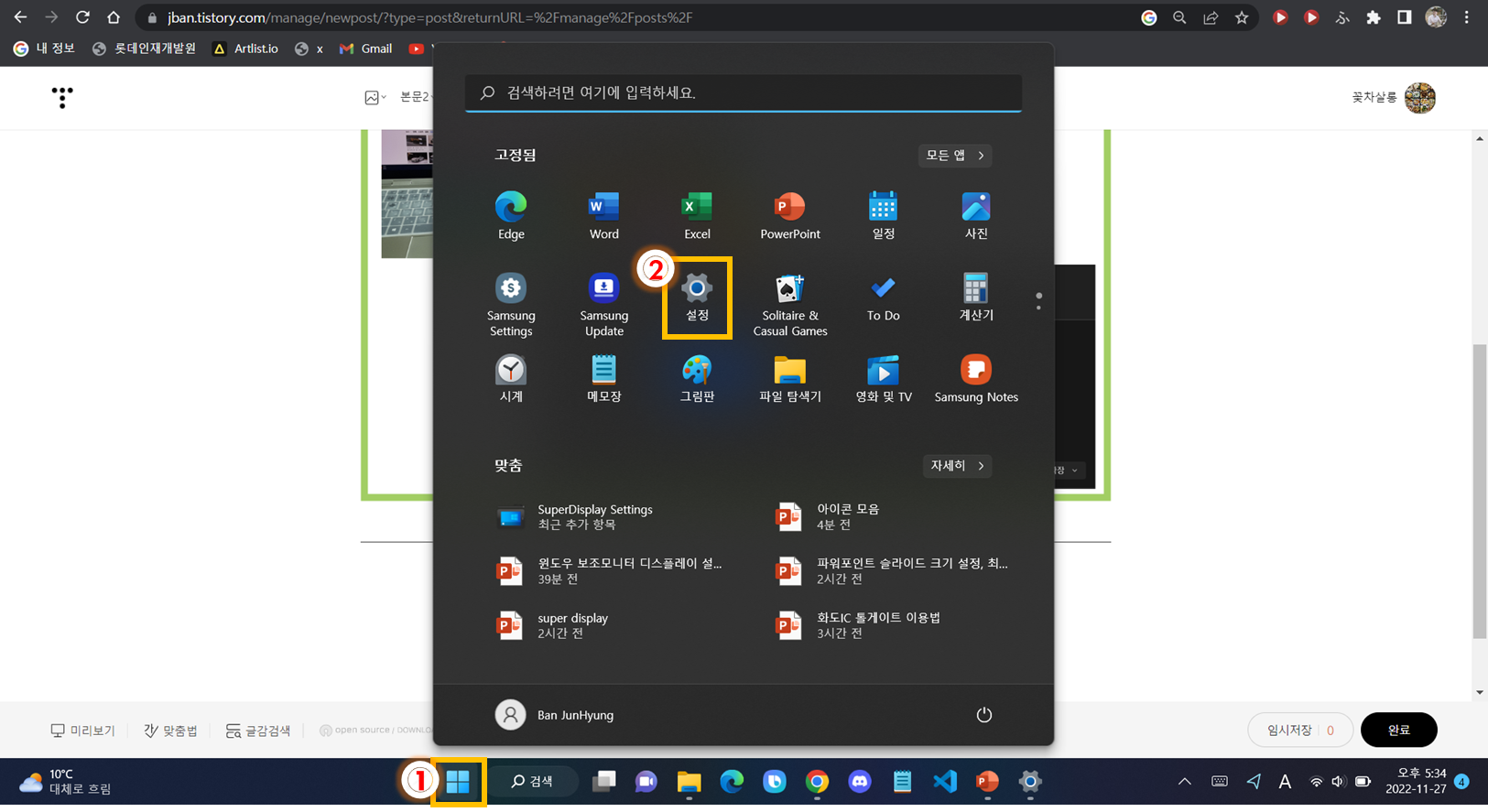Click 검색 search box on taskbar
This screenshot has width=1488, height=812.
click(534, 782)
